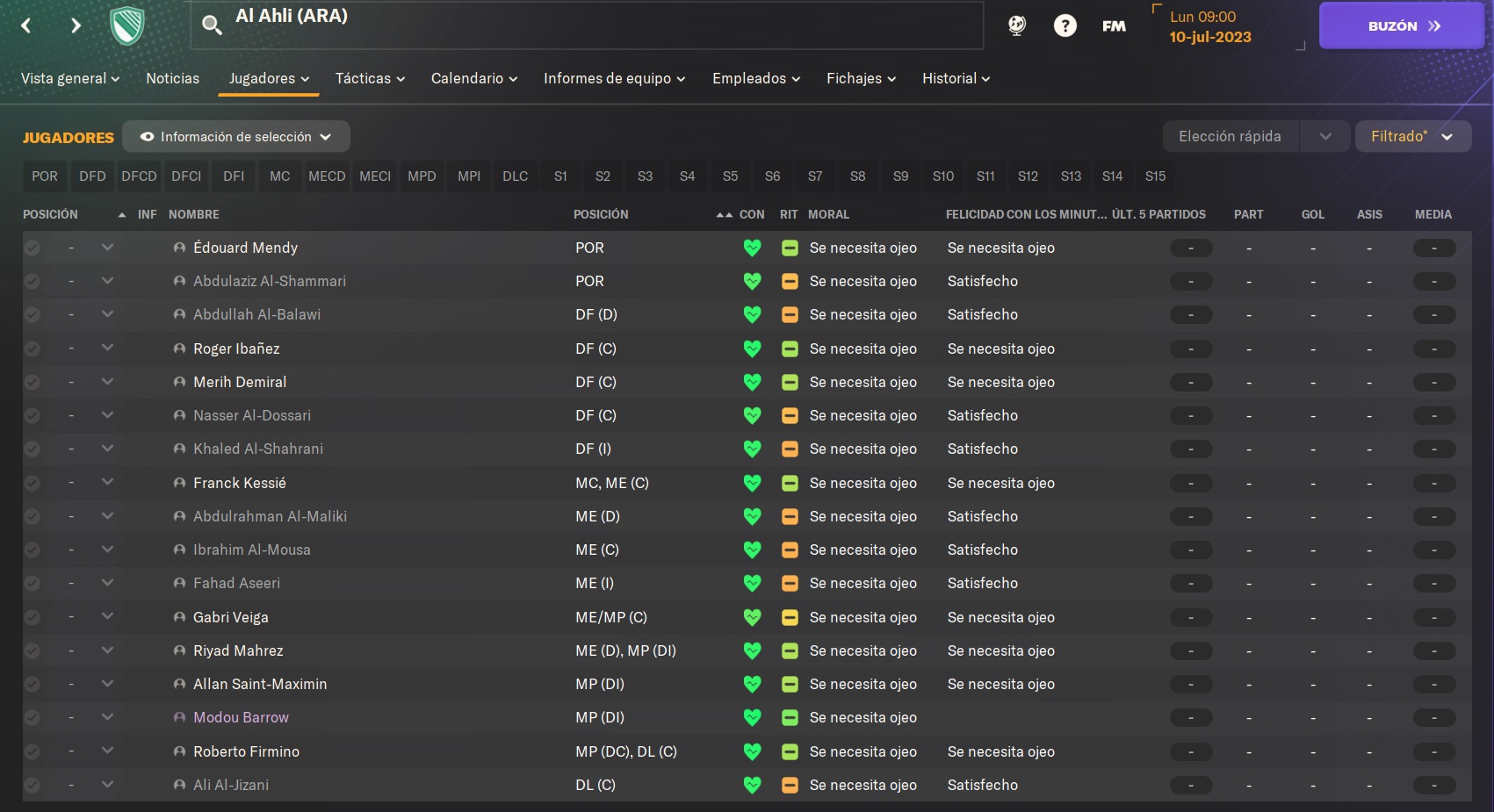Expand position chevron for Roger Ibañez

107,348
